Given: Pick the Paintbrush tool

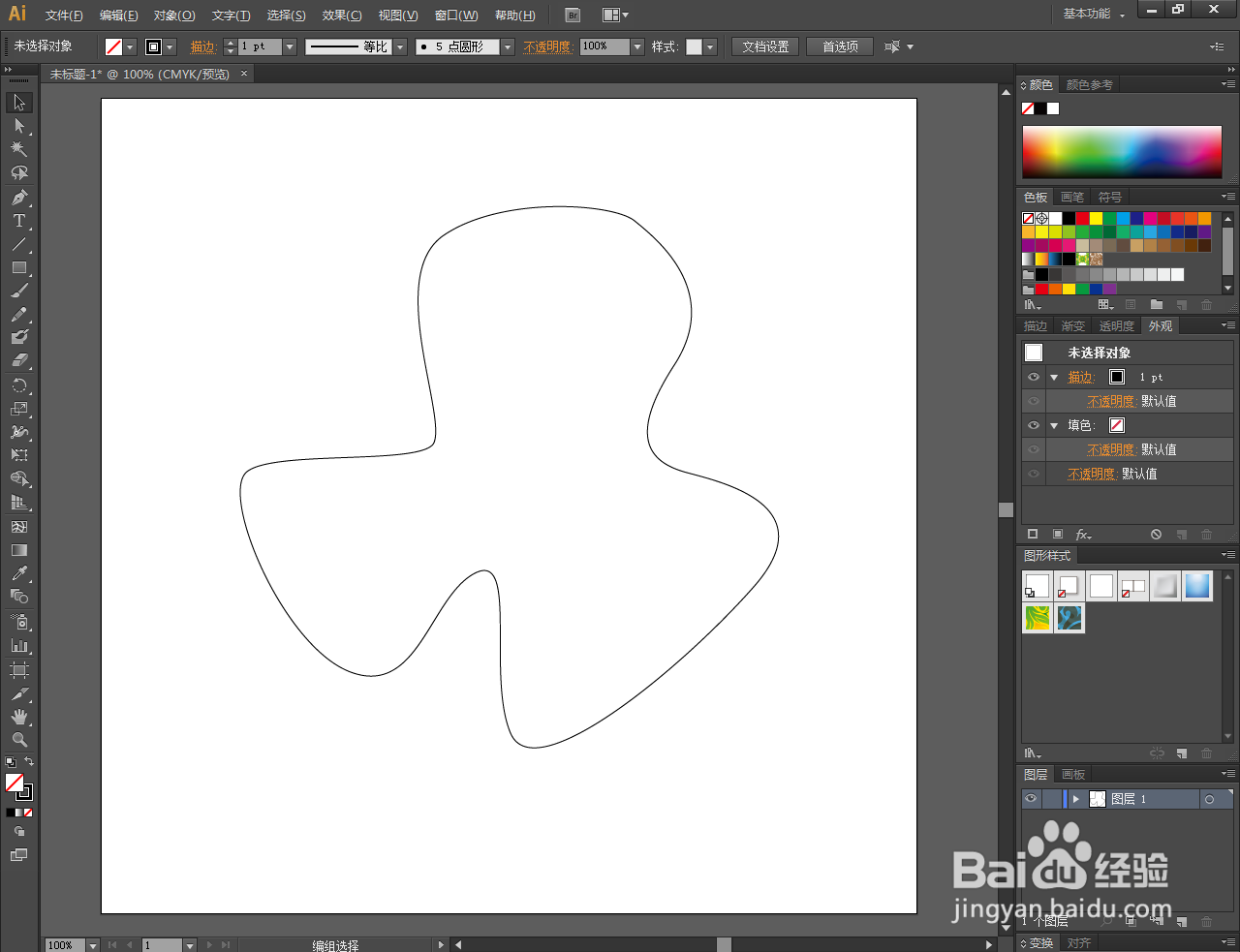Looking at the screenshot, I should (x=18, y=291).
